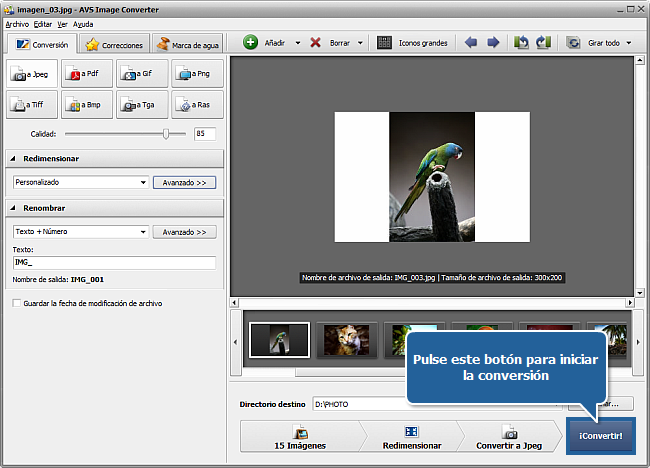Viewport: 650px width, 468px height.
Task: Enable Guardar la fecha de modificación checkbox
Action: click(x=16, y=303)
